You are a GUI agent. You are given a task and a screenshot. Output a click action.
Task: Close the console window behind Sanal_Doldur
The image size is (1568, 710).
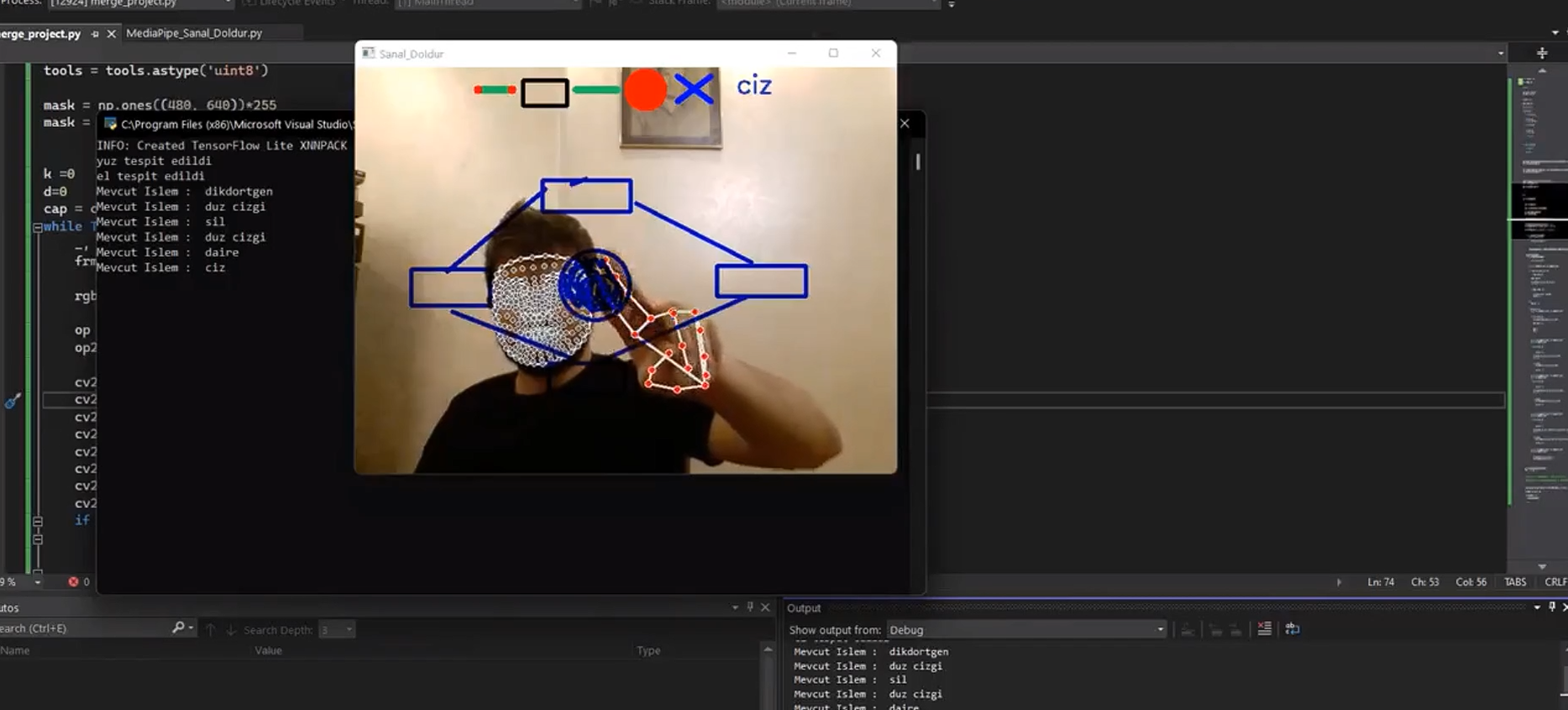pos(905,124)
